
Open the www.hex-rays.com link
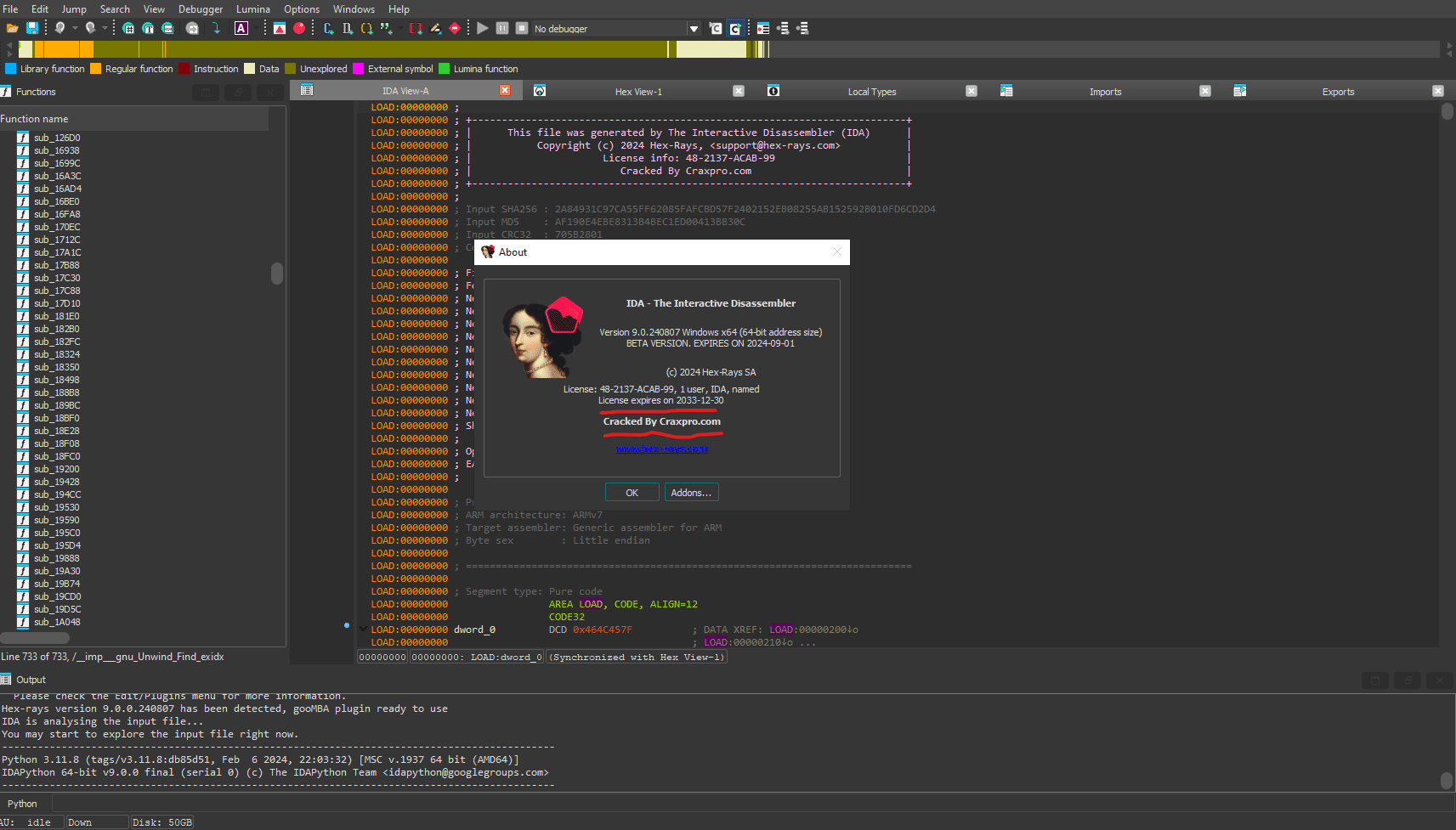click(661, 449)
